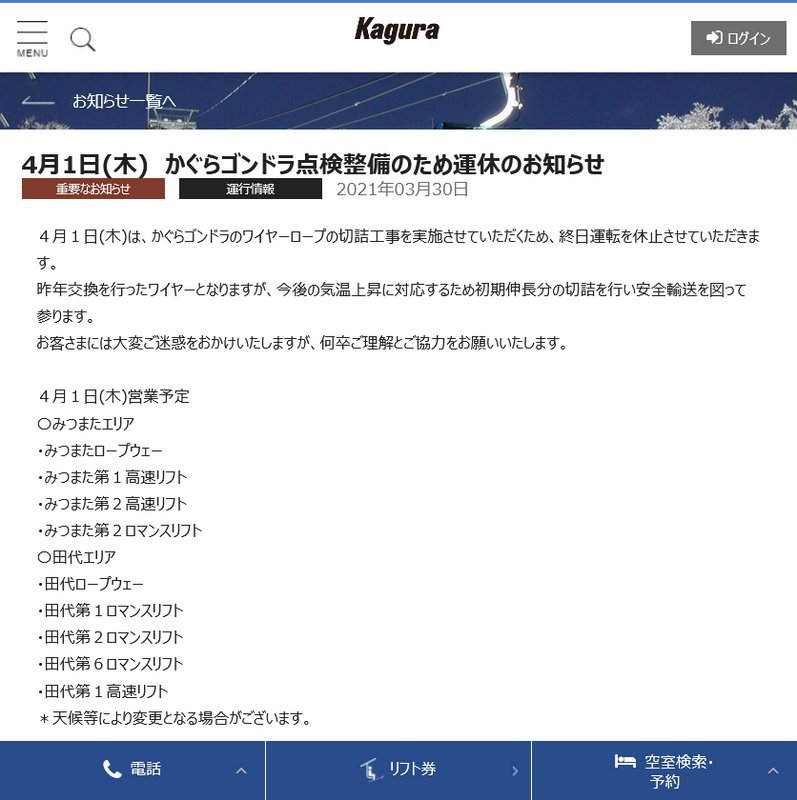Click the left arrow beside お知らせ一覧へ

pos(38,102)
